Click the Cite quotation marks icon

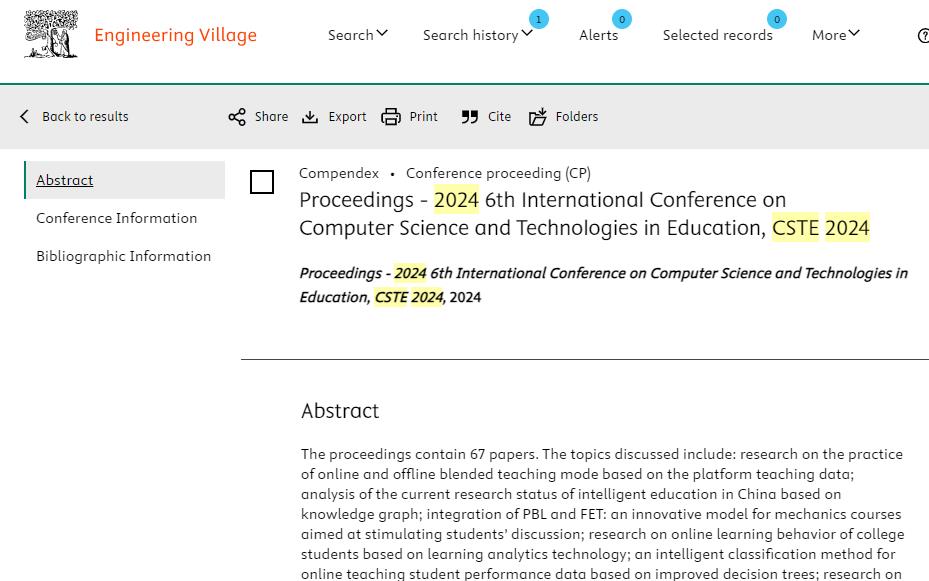pyautogui.click(x=469, y=117)
